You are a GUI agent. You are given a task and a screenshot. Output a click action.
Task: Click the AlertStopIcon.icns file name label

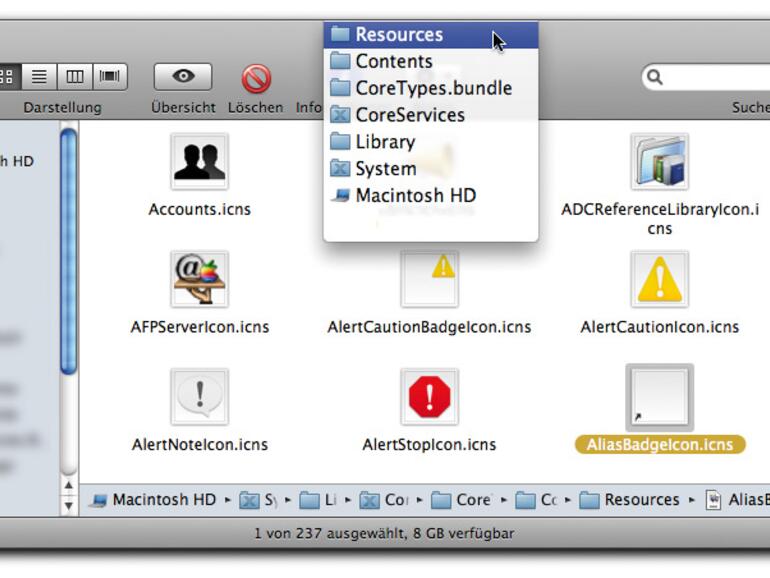pyautogui.click(x=429, y=444)
